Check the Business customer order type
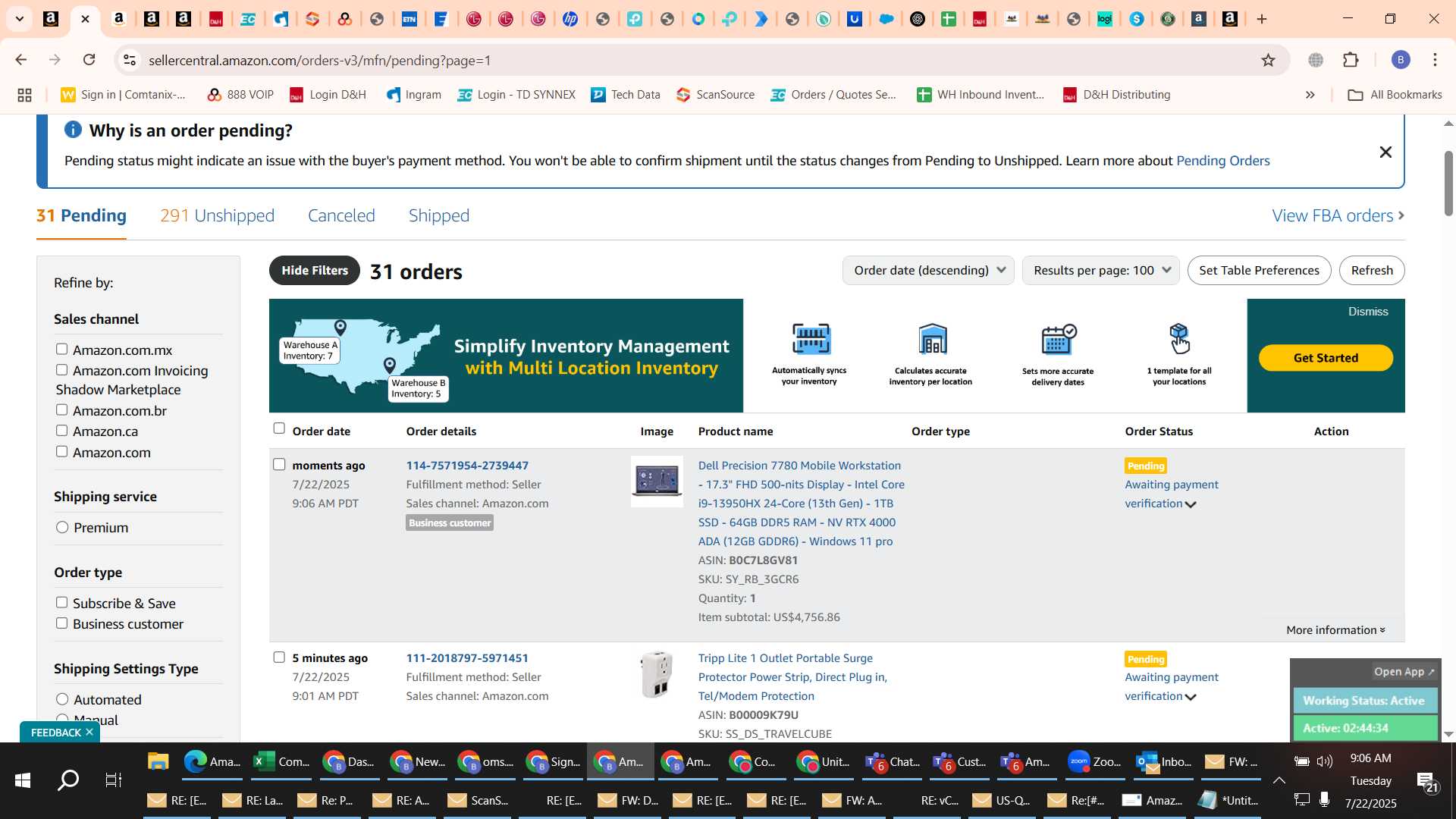 [x=61, y=623]
